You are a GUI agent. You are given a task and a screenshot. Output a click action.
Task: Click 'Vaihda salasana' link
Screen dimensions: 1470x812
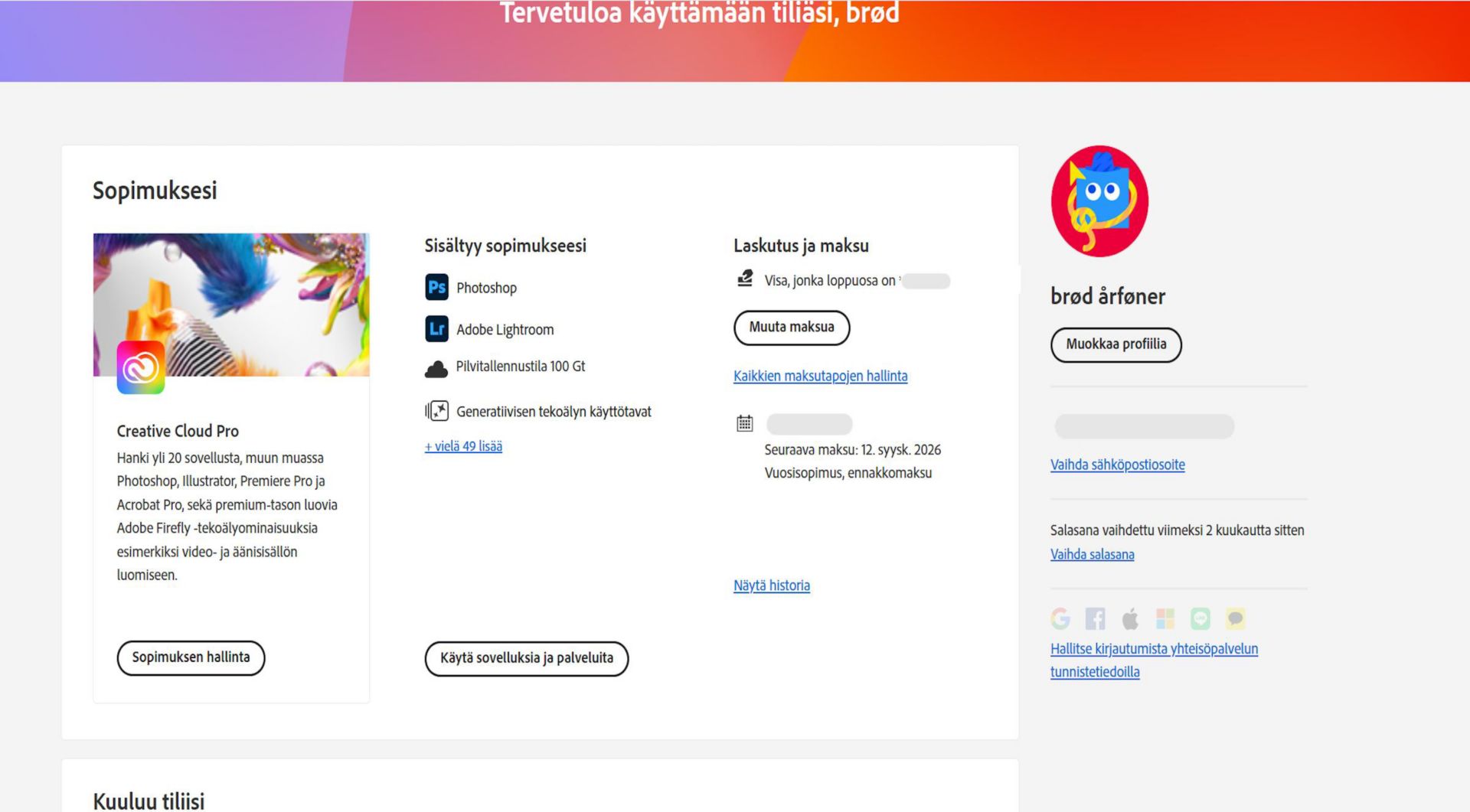tap(1092, 555)
